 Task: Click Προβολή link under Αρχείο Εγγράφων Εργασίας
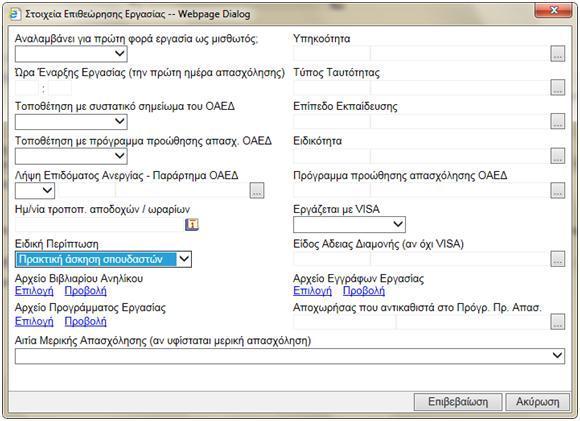click(x=364, y=291)
